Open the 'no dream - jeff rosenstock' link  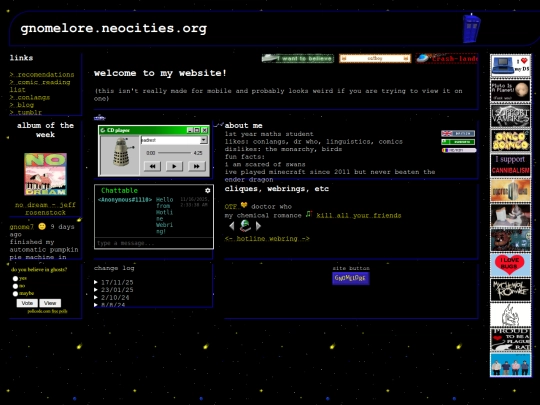coord(45,208)
